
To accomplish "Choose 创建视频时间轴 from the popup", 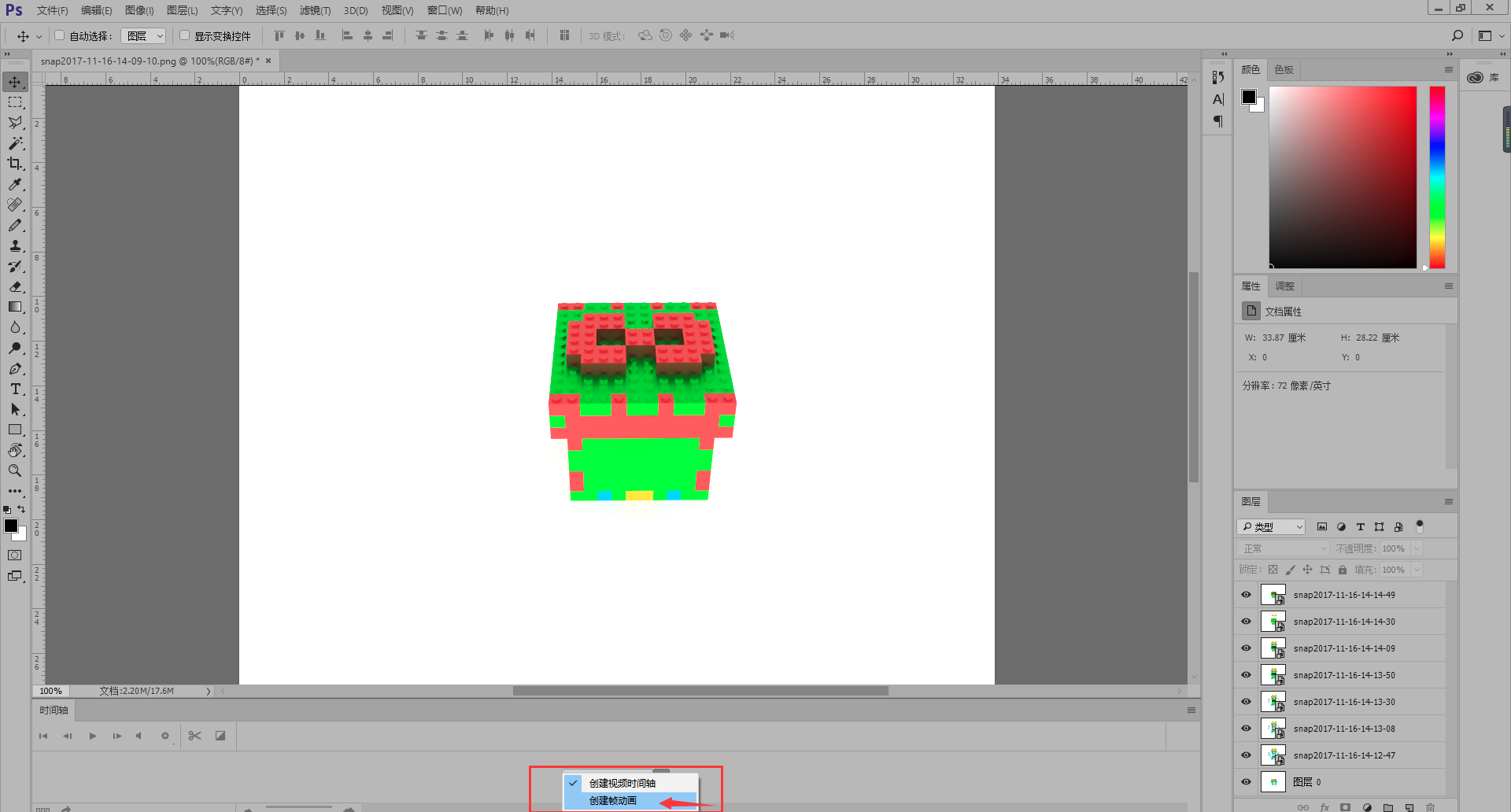I will 630,784.
